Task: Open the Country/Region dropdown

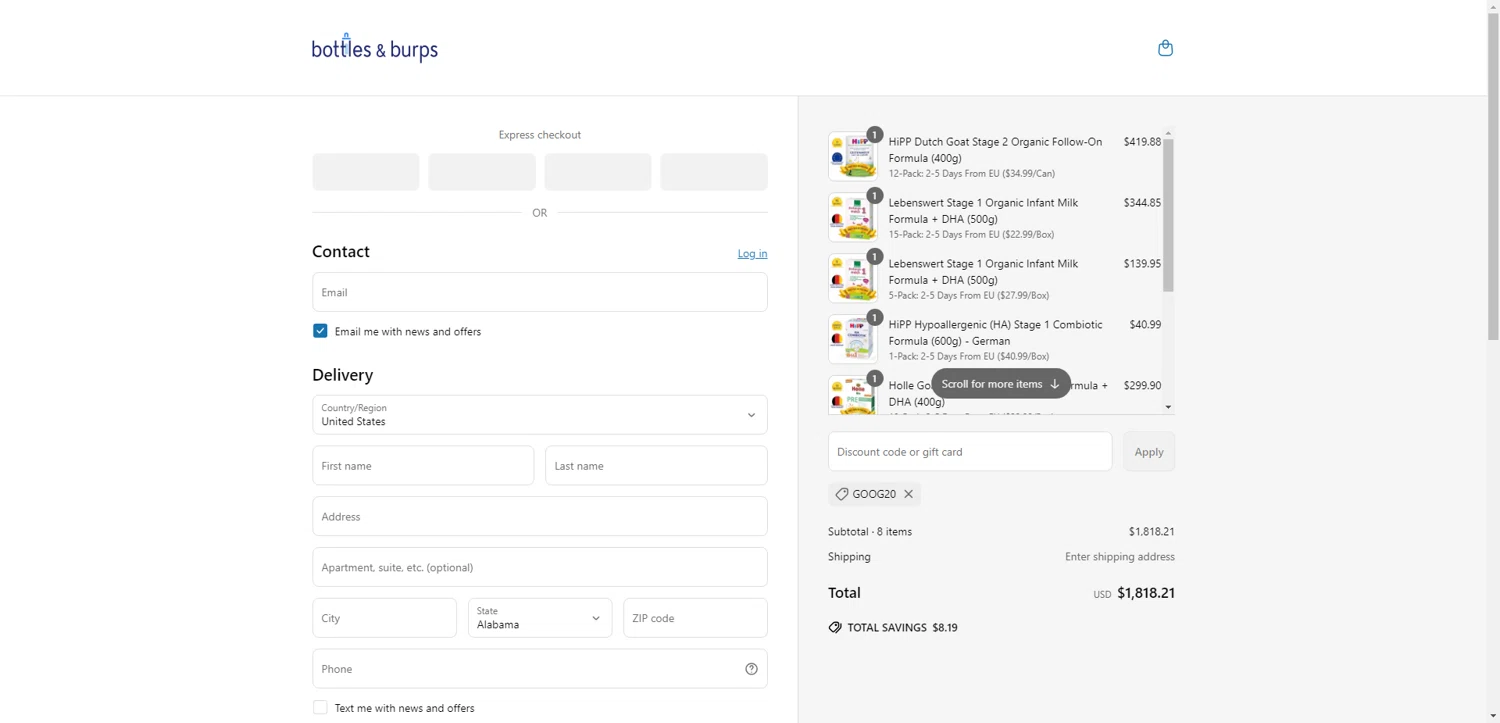Action: click(540, 415)
